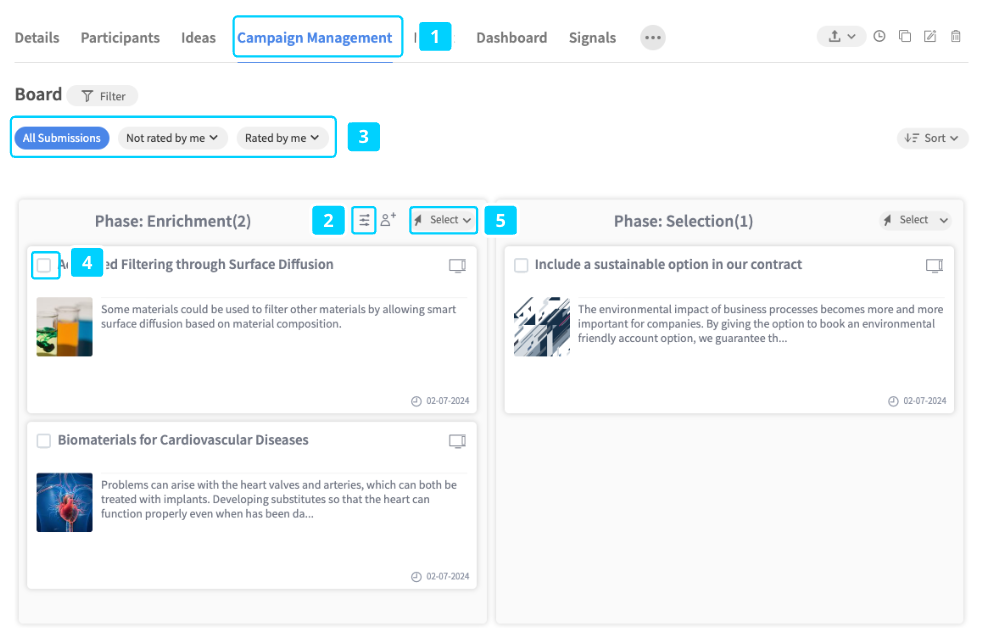Image resolution: width=988 pixels, height=637 pixels.
Task: Check the Filtering through Surface Diffusion checkbox
Action: coord(44,266)
